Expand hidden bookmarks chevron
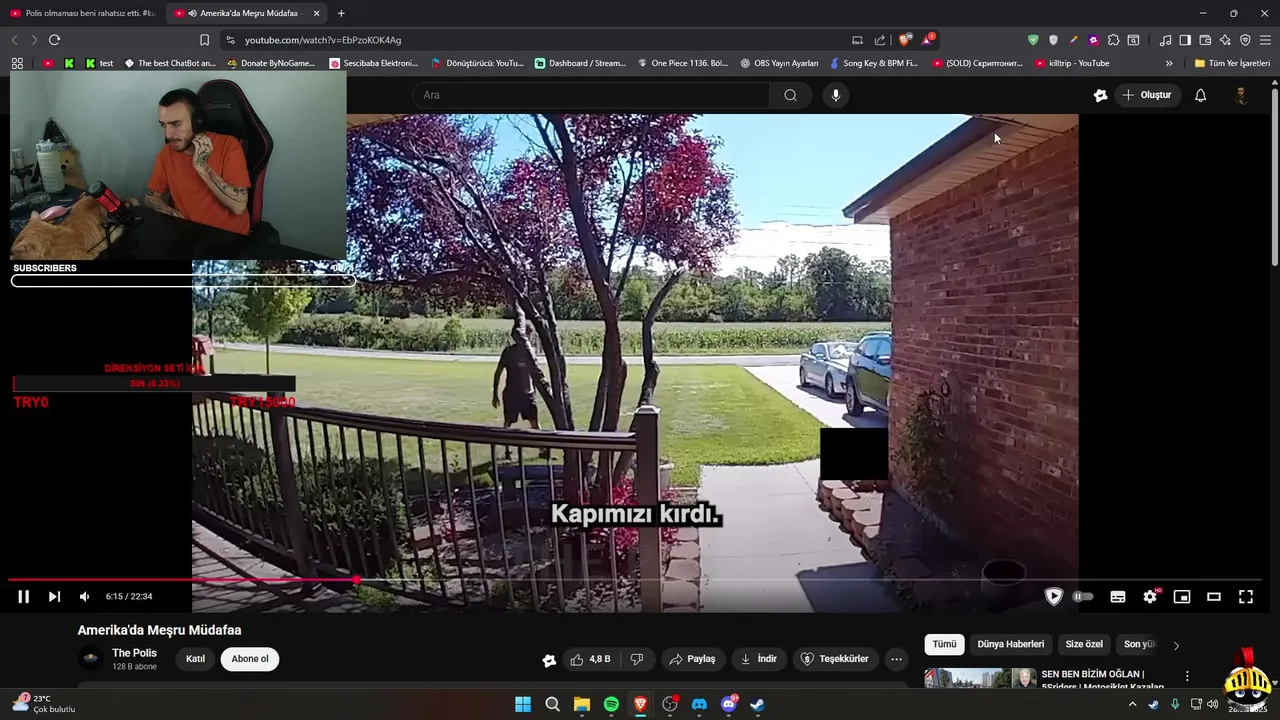 coord(1169,63)
